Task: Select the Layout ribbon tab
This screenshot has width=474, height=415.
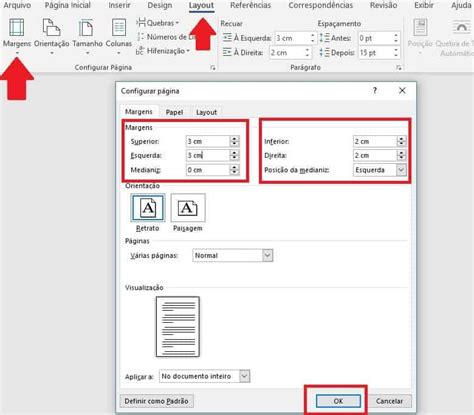Action: coord(201,6)
